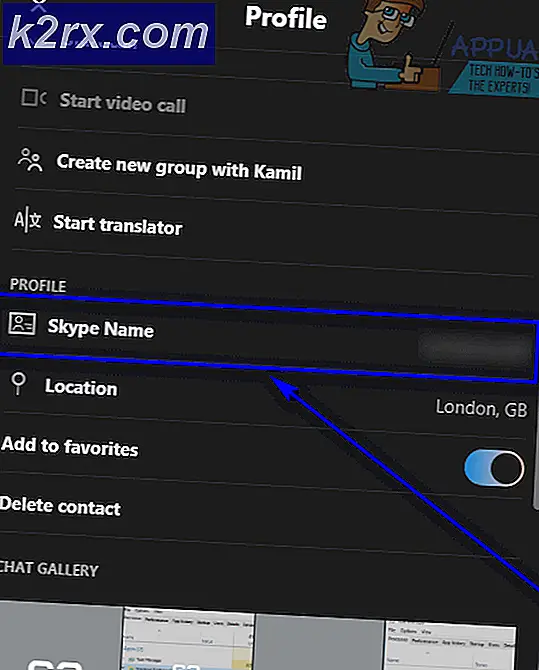
Task: Open the third chat gallery thumbnail
Action: 320,642
